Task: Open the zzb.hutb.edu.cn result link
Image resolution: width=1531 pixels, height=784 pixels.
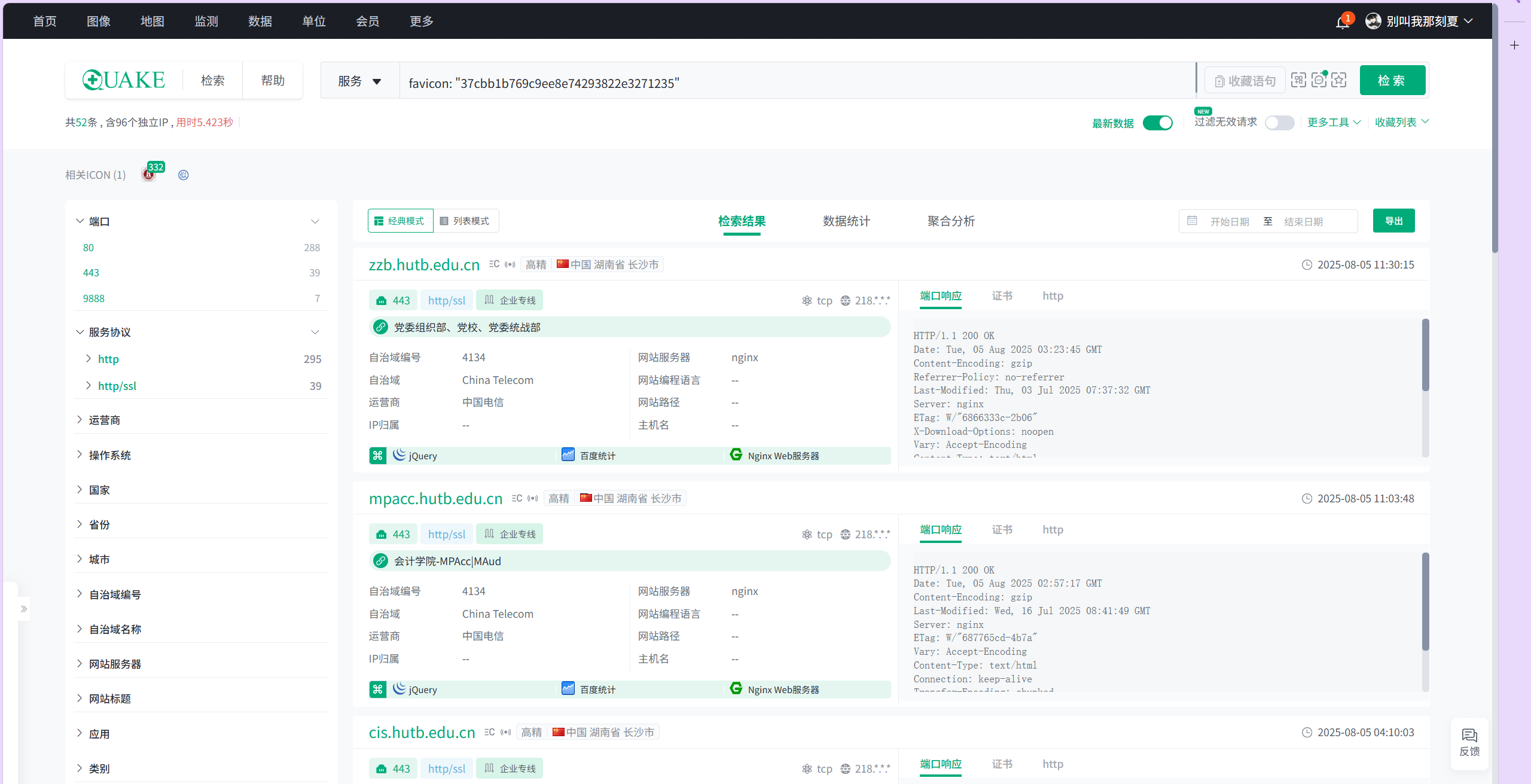Action: point(424,264)
